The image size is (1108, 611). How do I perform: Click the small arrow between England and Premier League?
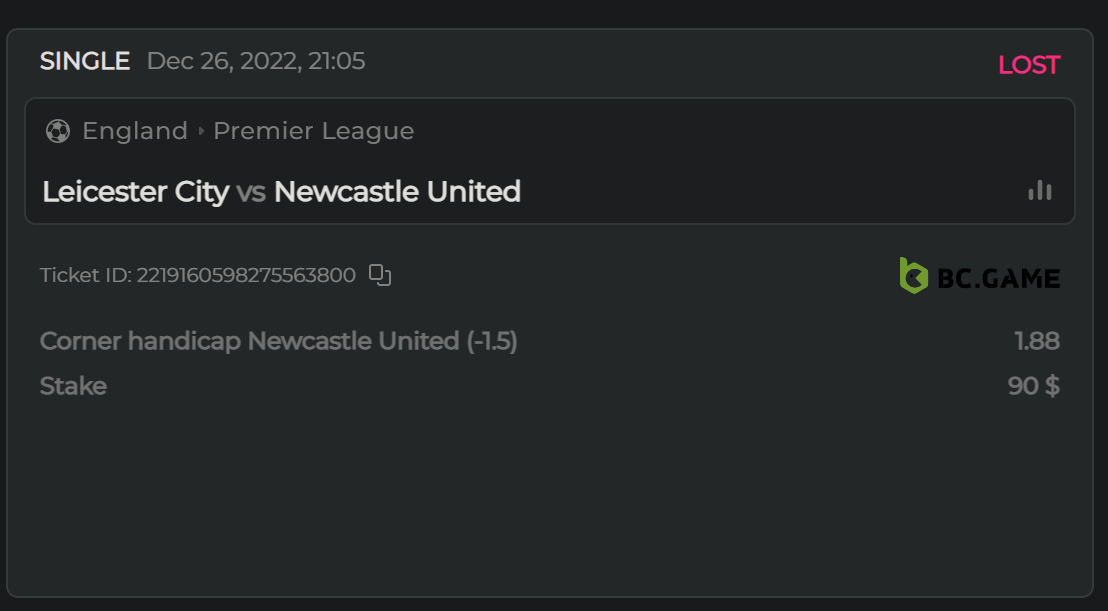pyautogui.click(x=201, y=131)
